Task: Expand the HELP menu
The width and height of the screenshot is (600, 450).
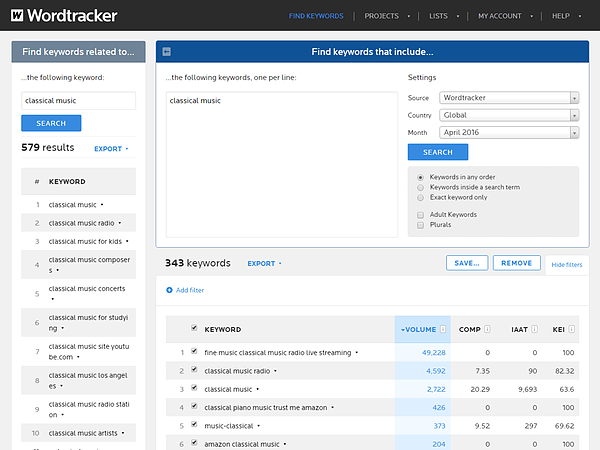Action: pyautogui.click(x=566, y=16)
